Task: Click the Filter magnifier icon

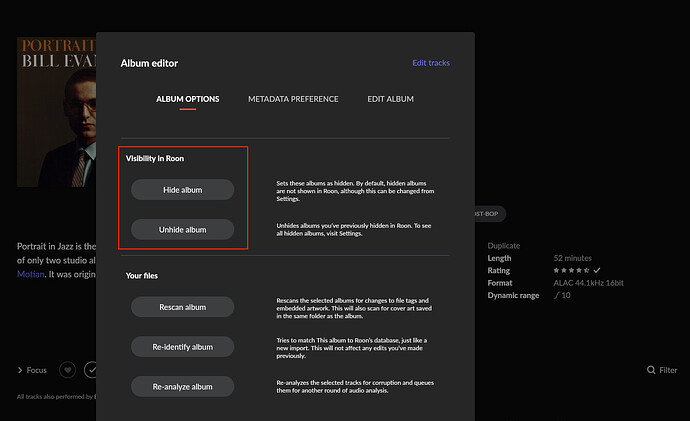Action: pos(651,370)
